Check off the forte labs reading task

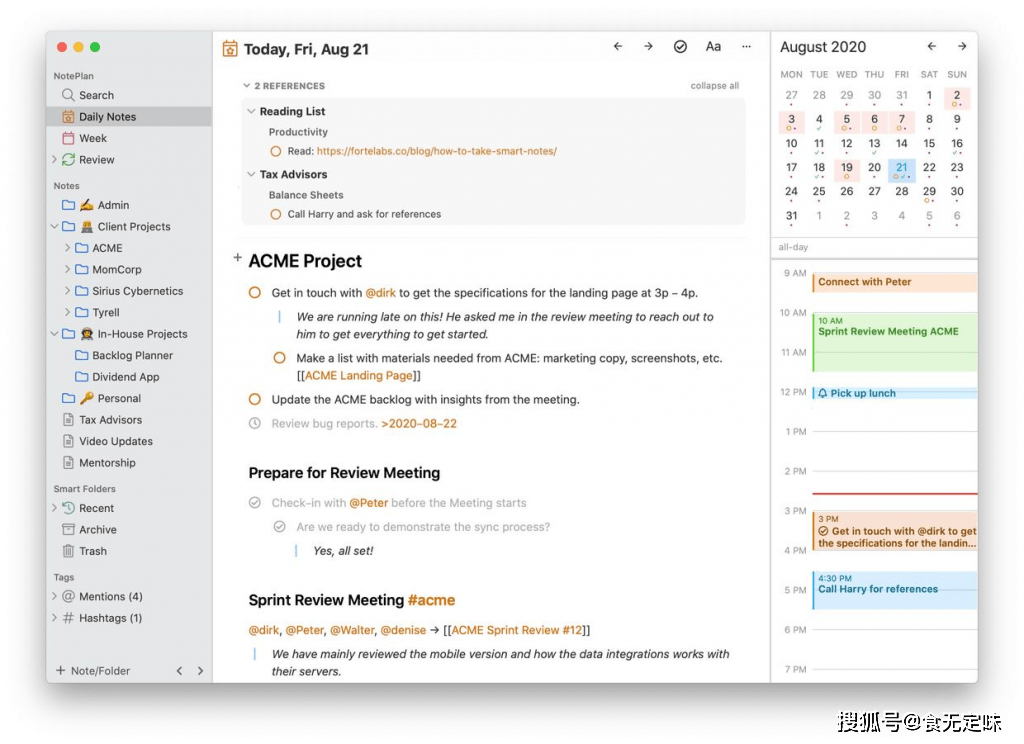point(276,152)
